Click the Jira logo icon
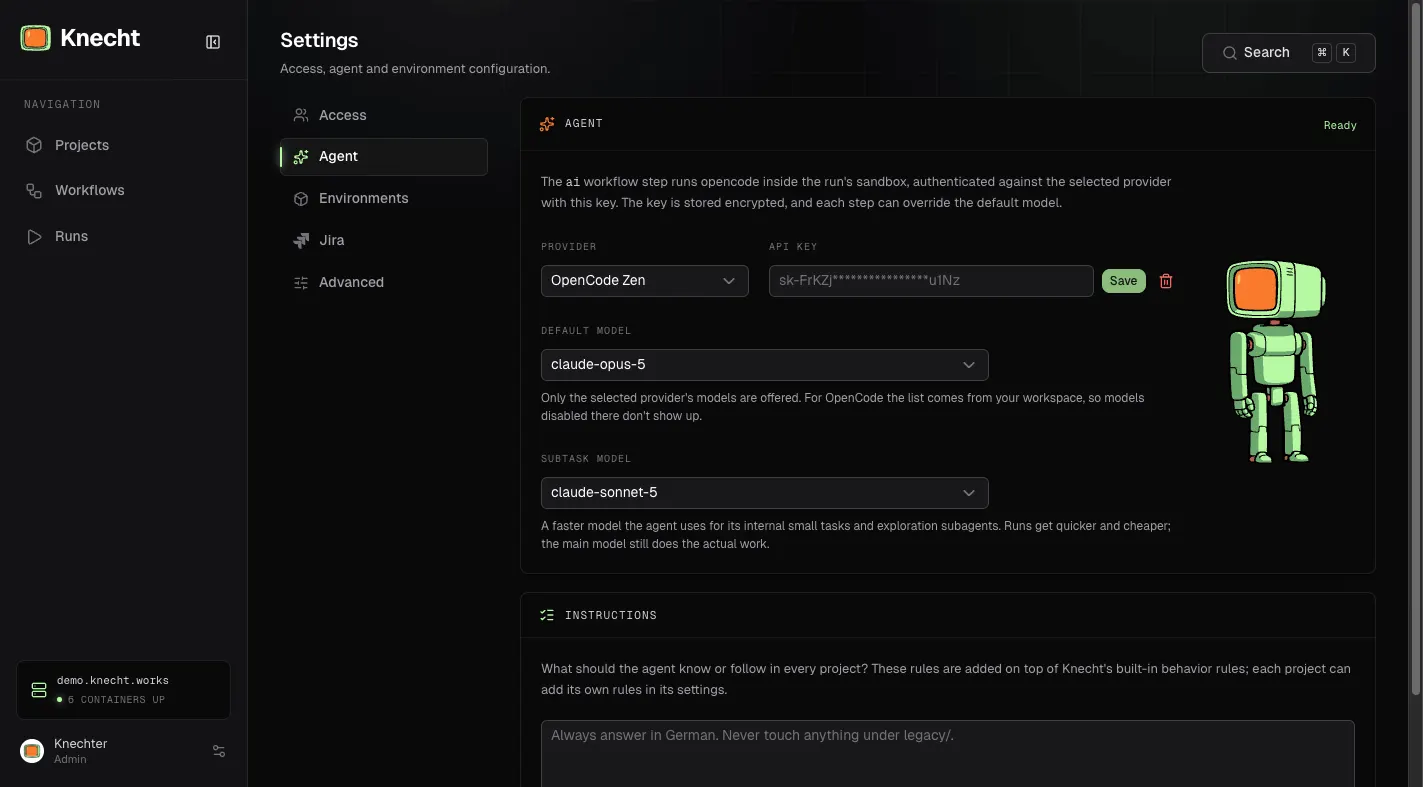Image resolution: width=1423 pixels, height=787 pixels. click(x=301, y=241)
